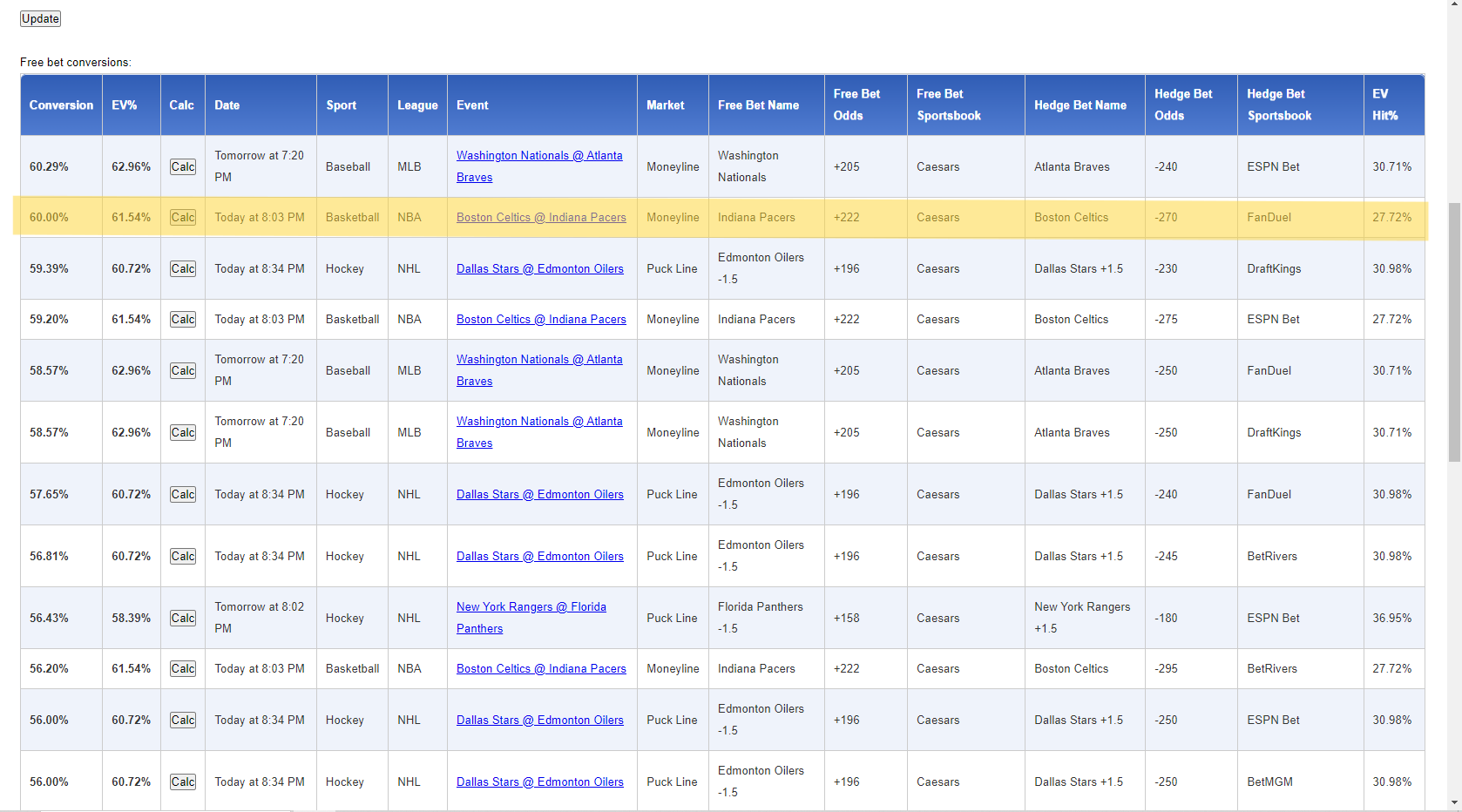Open Stars @ Oilers link in 59.39% row
1462x812 pixels.
[x=540, y=268]
